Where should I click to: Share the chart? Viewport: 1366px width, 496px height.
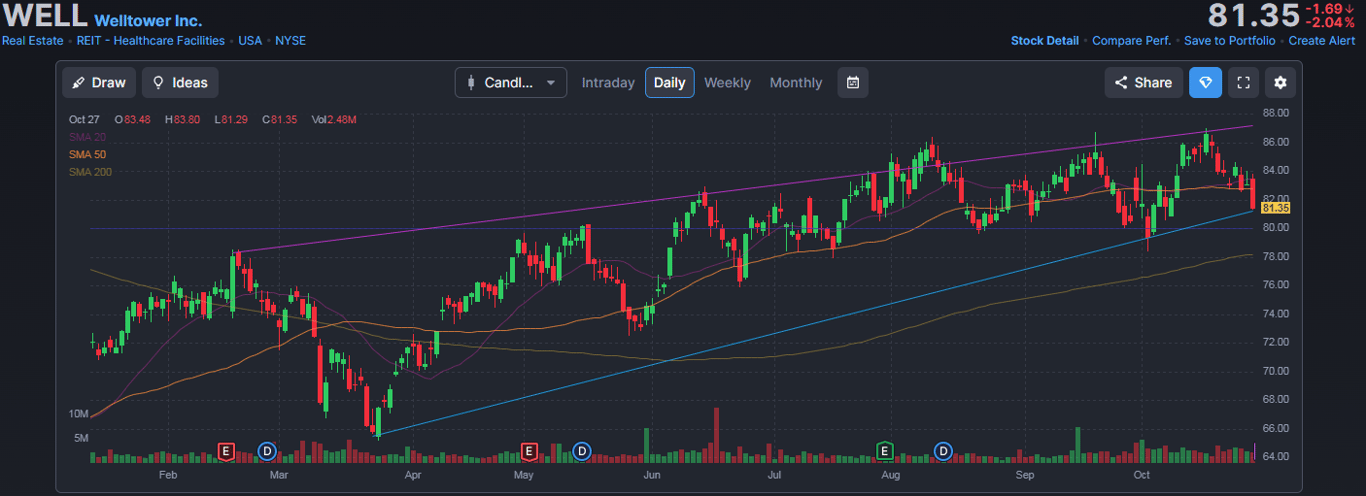click(1143, 82)
